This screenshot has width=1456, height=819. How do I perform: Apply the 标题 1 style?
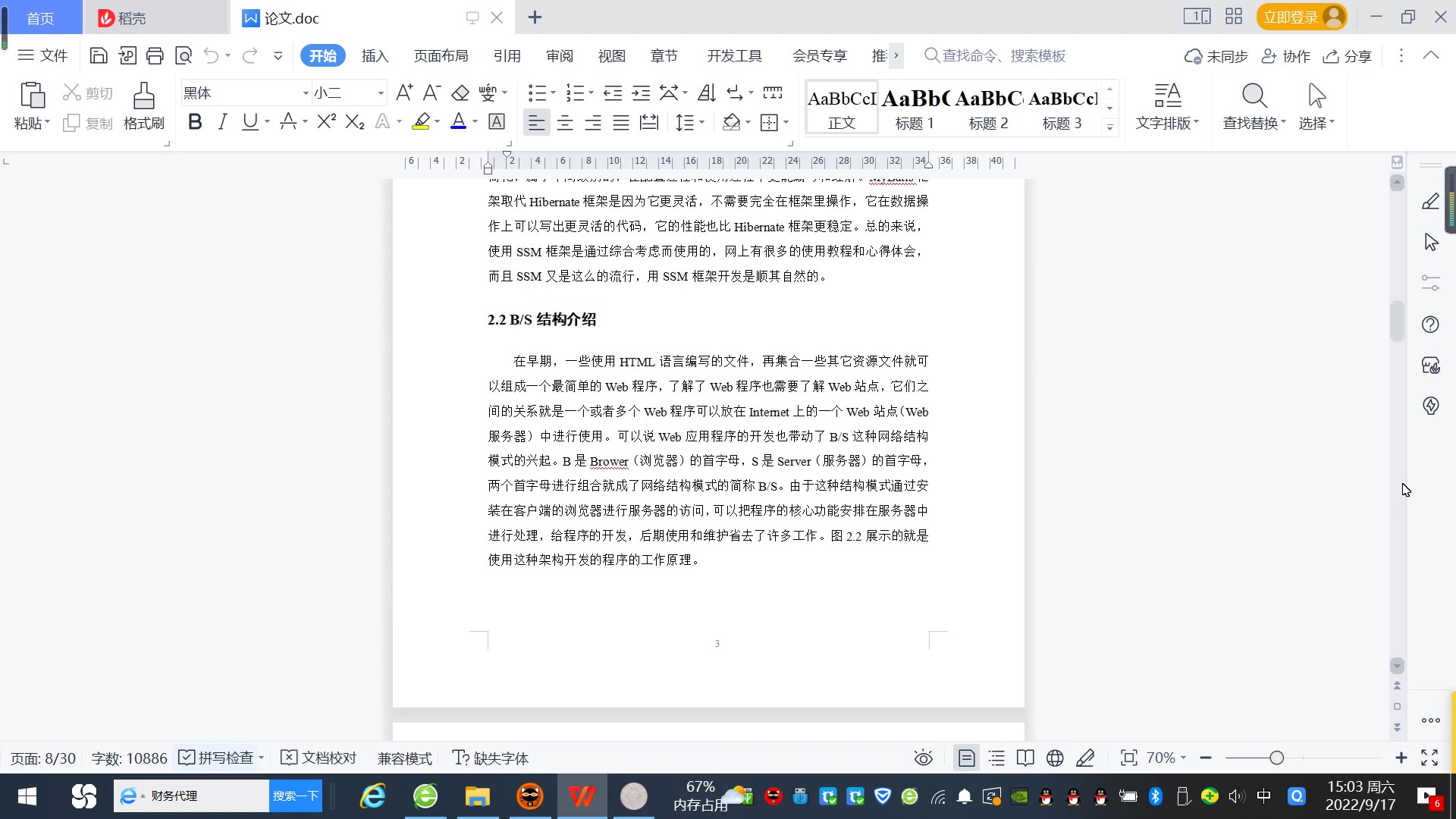(915, 108)
